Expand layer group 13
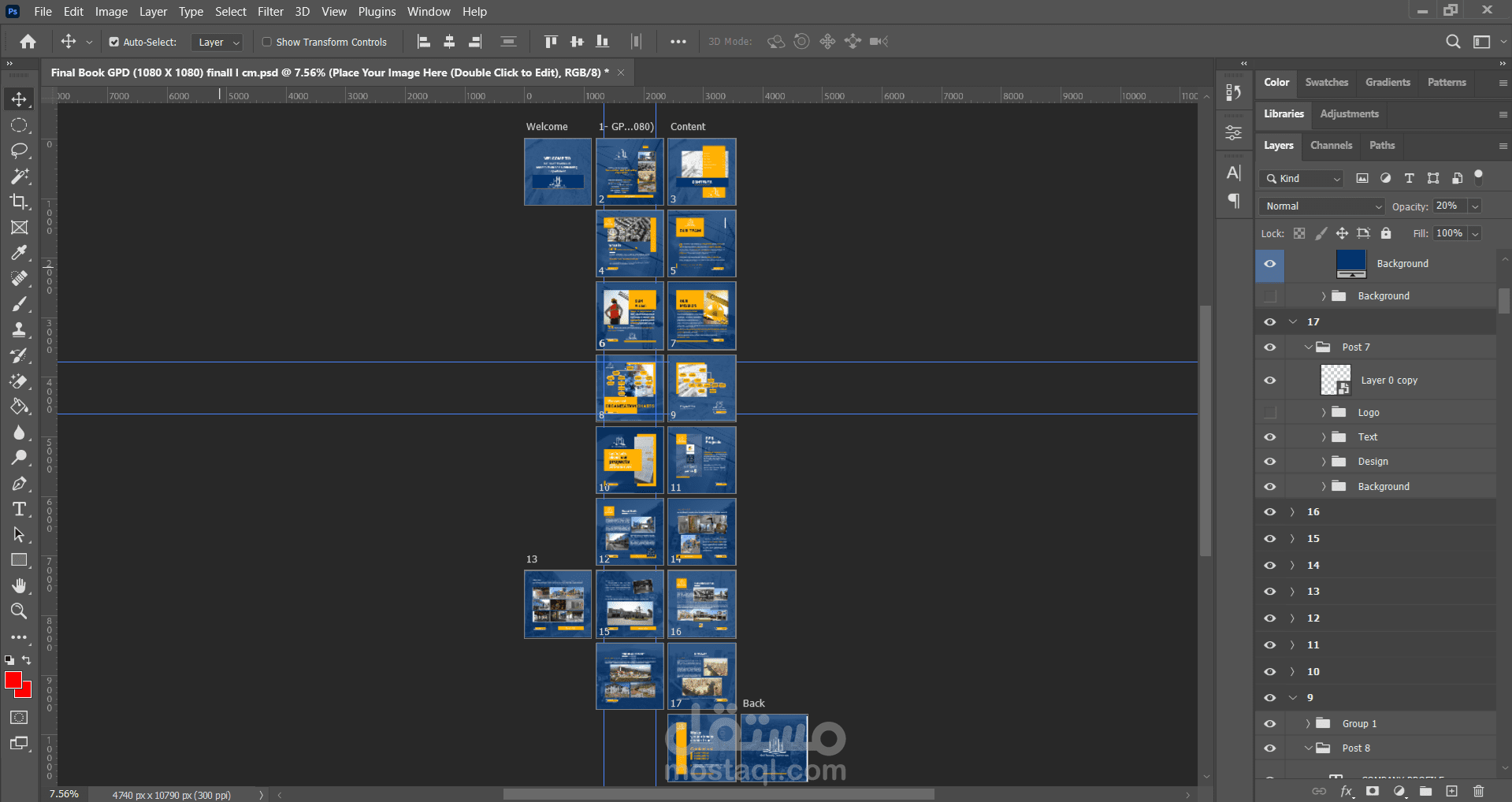This screenshot has height=802, width=1512. 1292,592
